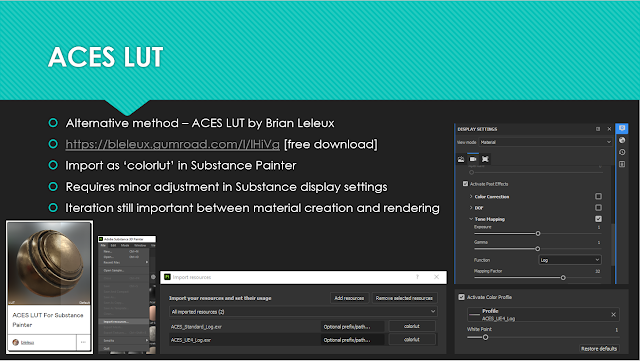The height and width of the screenshot is (361, 640).
Task: Switch to the Environment settings tab icon
Action: tap(461, 159)
